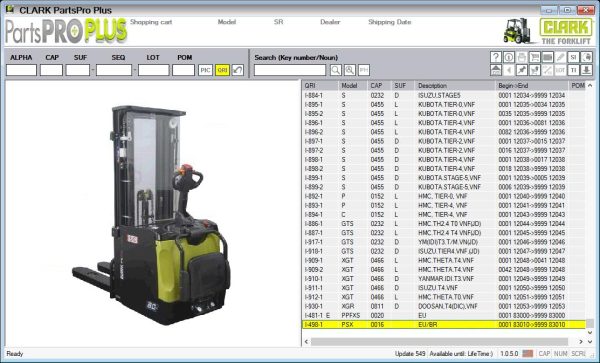Sort by Begin->End column header
Image resolution: width=600 pixels, height=363 pixels.
pos(532,86)
